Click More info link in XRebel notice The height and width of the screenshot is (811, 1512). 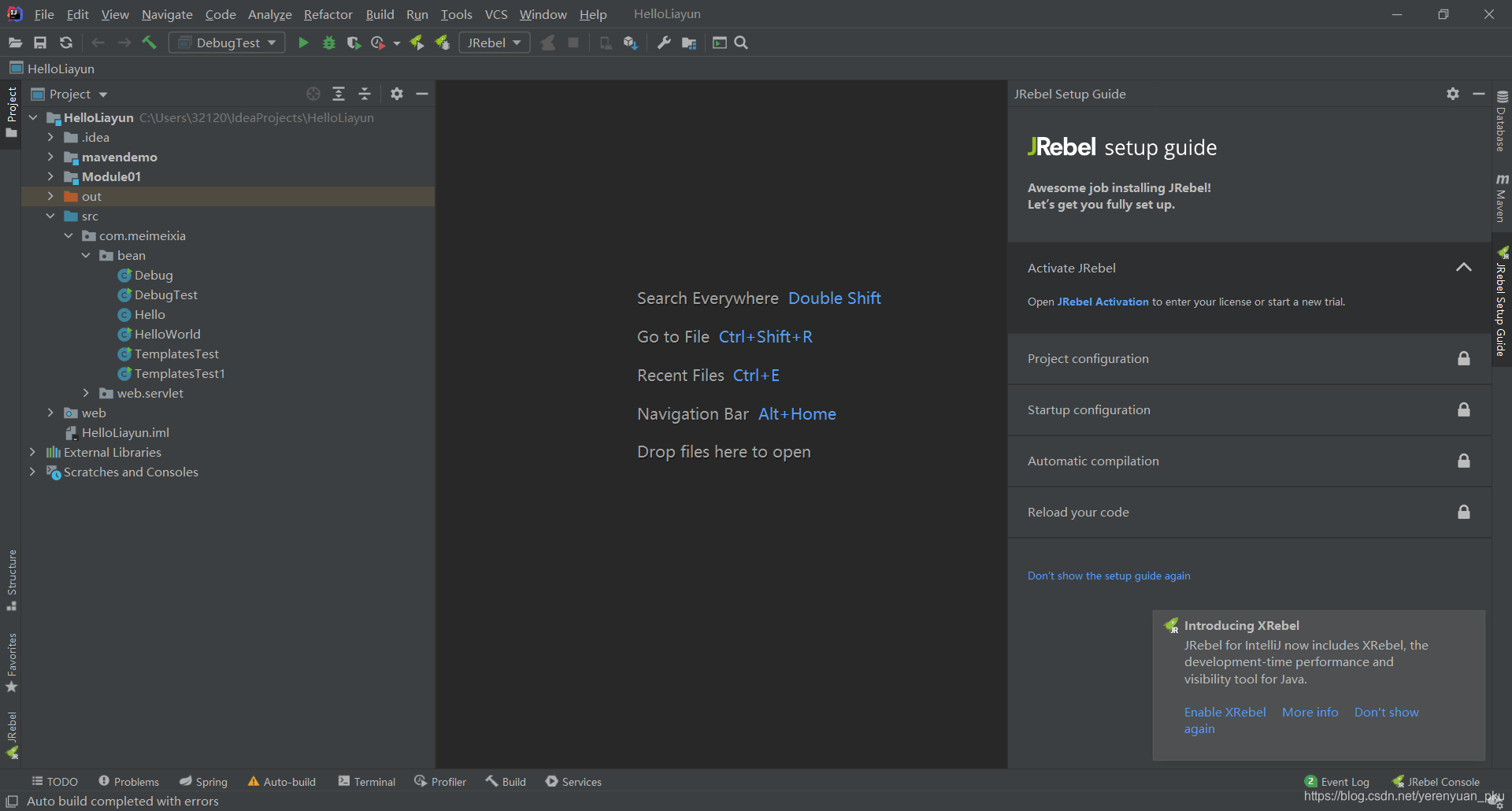[1310, 712]
